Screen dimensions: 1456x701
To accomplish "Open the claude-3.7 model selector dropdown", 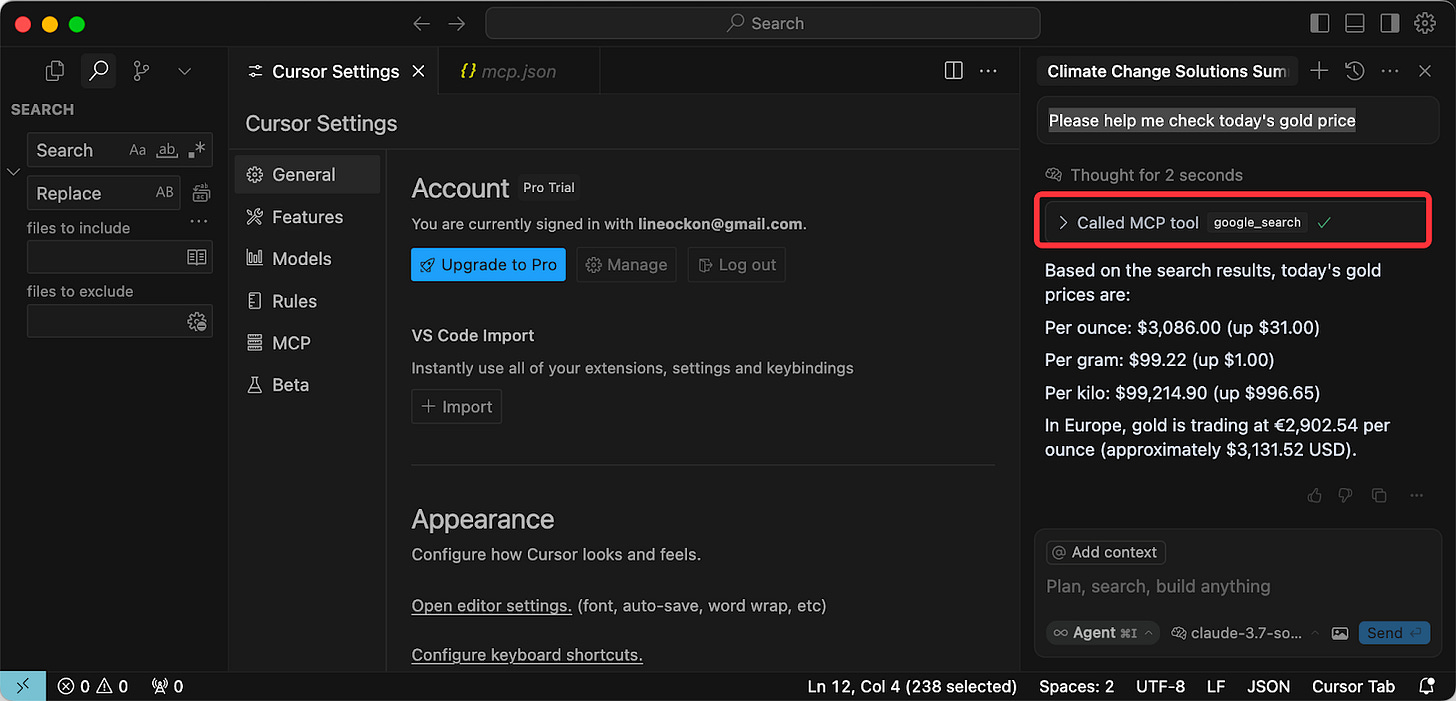I will 1246,633.
